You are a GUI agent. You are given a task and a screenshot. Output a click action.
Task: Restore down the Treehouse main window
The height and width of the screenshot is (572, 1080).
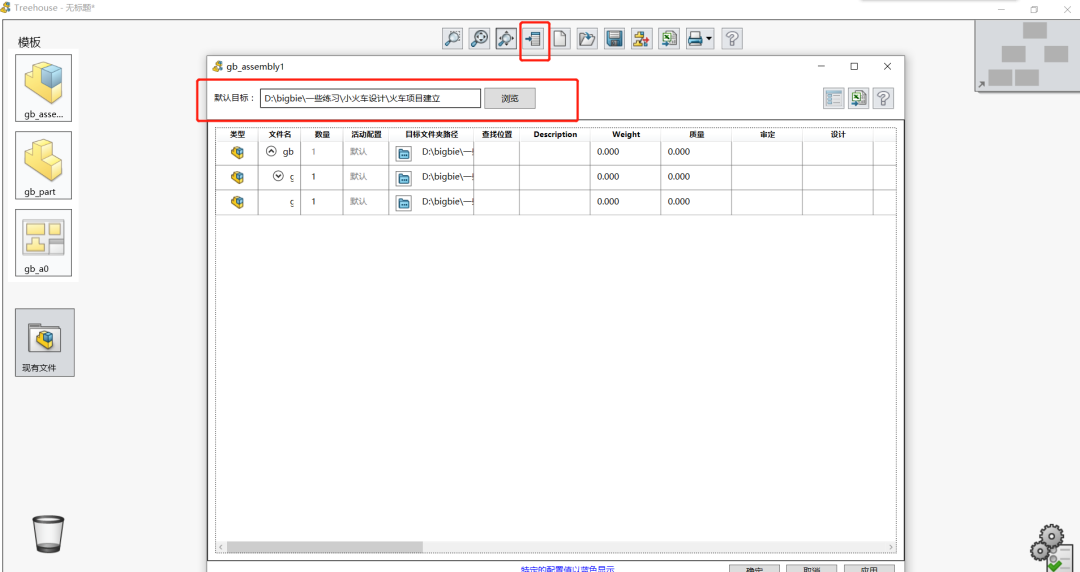pos(1034,10)
